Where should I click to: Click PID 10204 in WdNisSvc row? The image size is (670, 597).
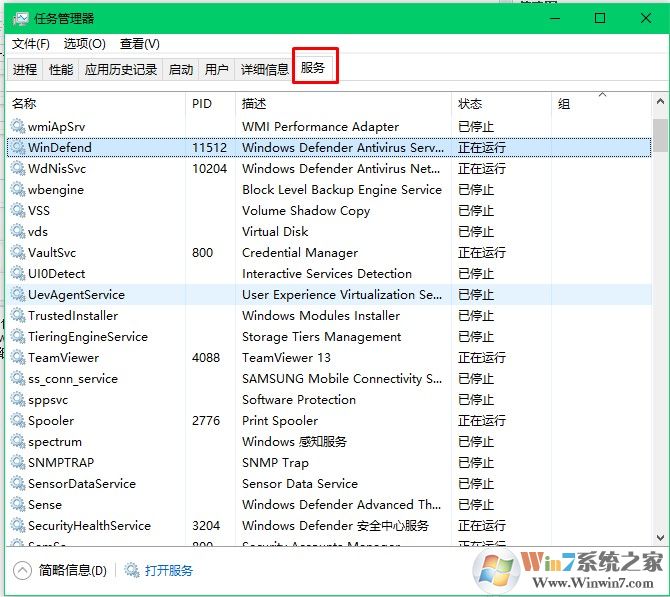209,168
